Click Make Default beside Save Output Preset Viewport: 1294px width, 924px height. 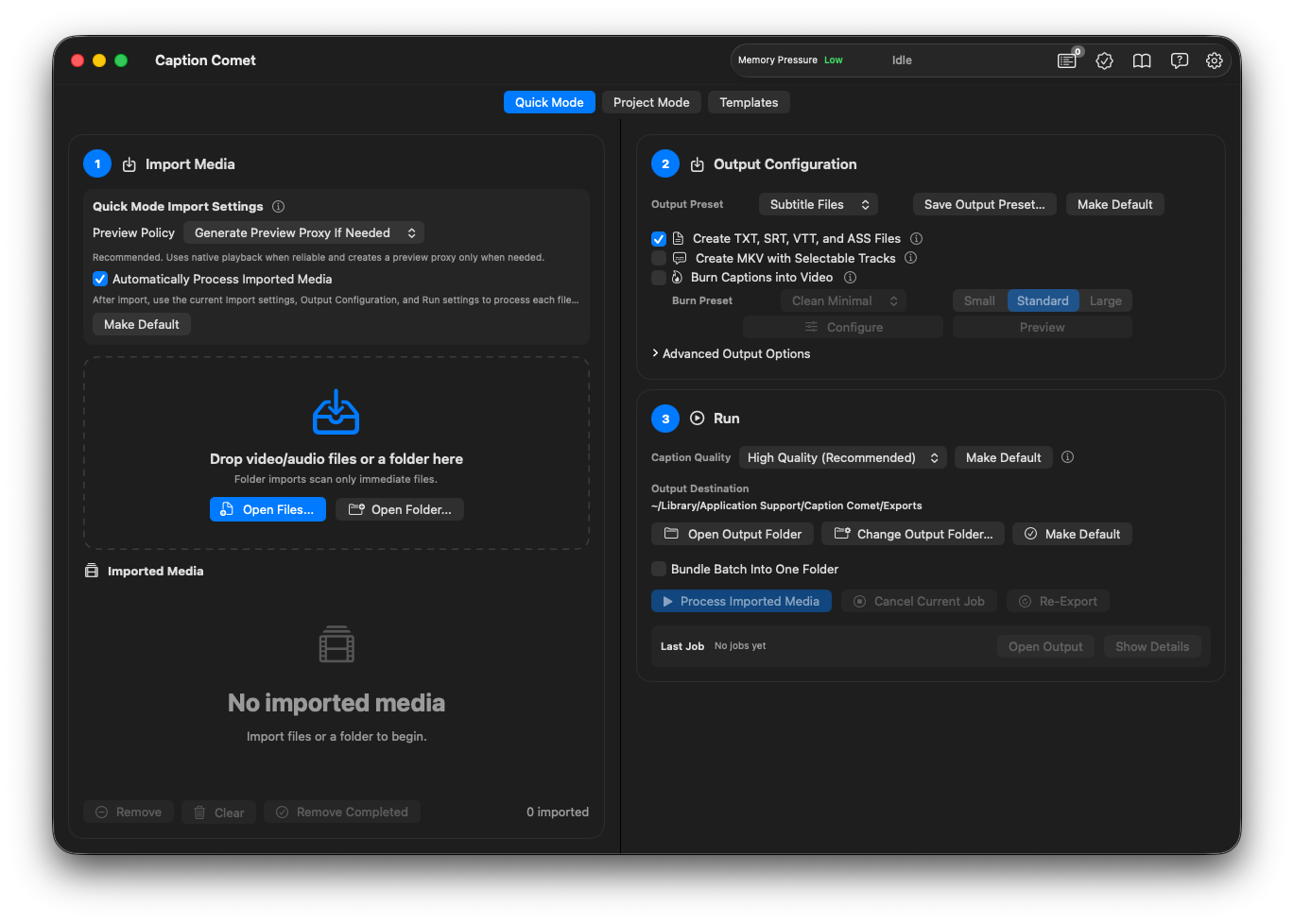pos(1115,204)
